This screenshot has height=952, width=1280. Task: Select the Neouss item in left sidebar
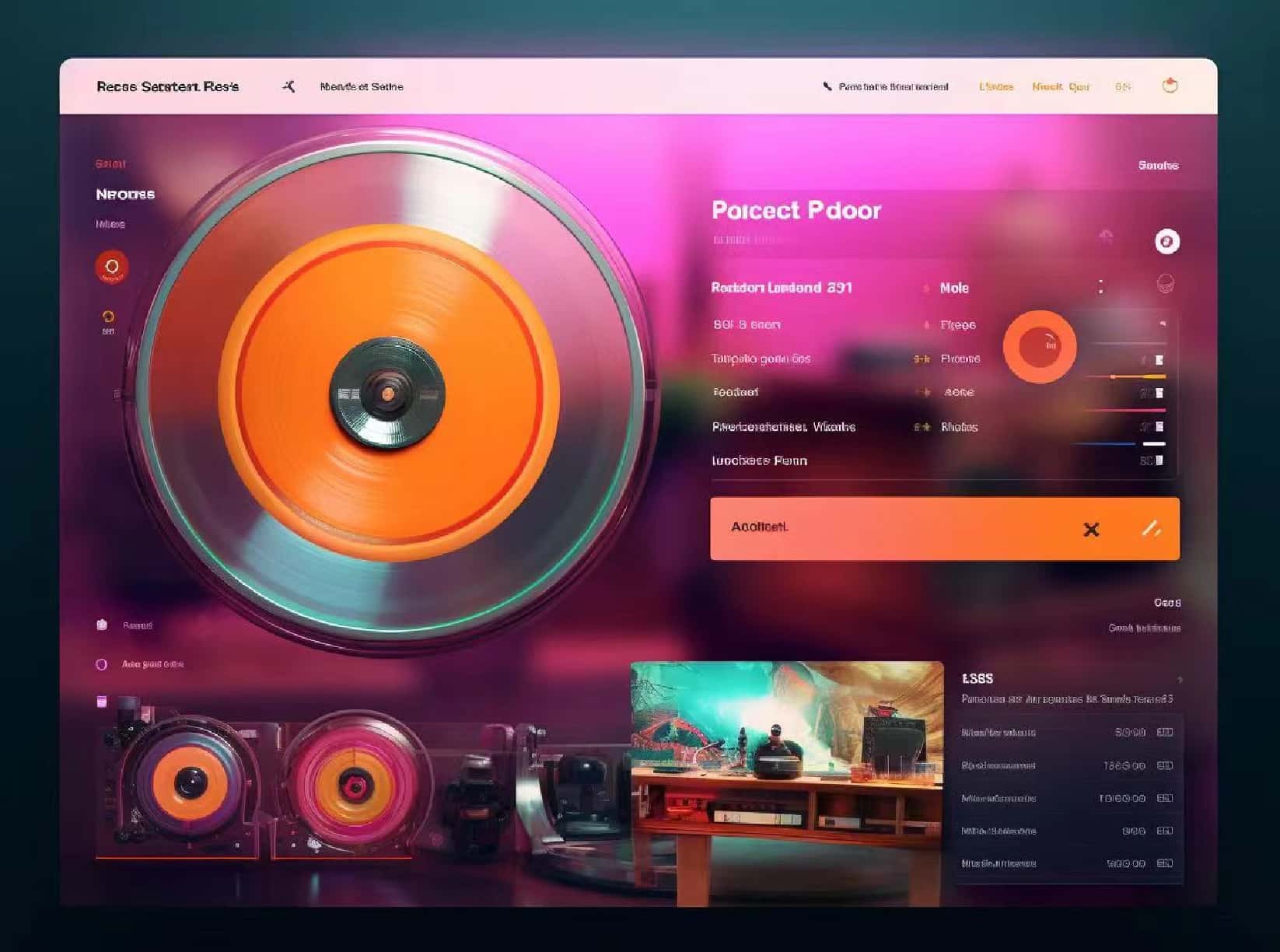tap(125, 194)
